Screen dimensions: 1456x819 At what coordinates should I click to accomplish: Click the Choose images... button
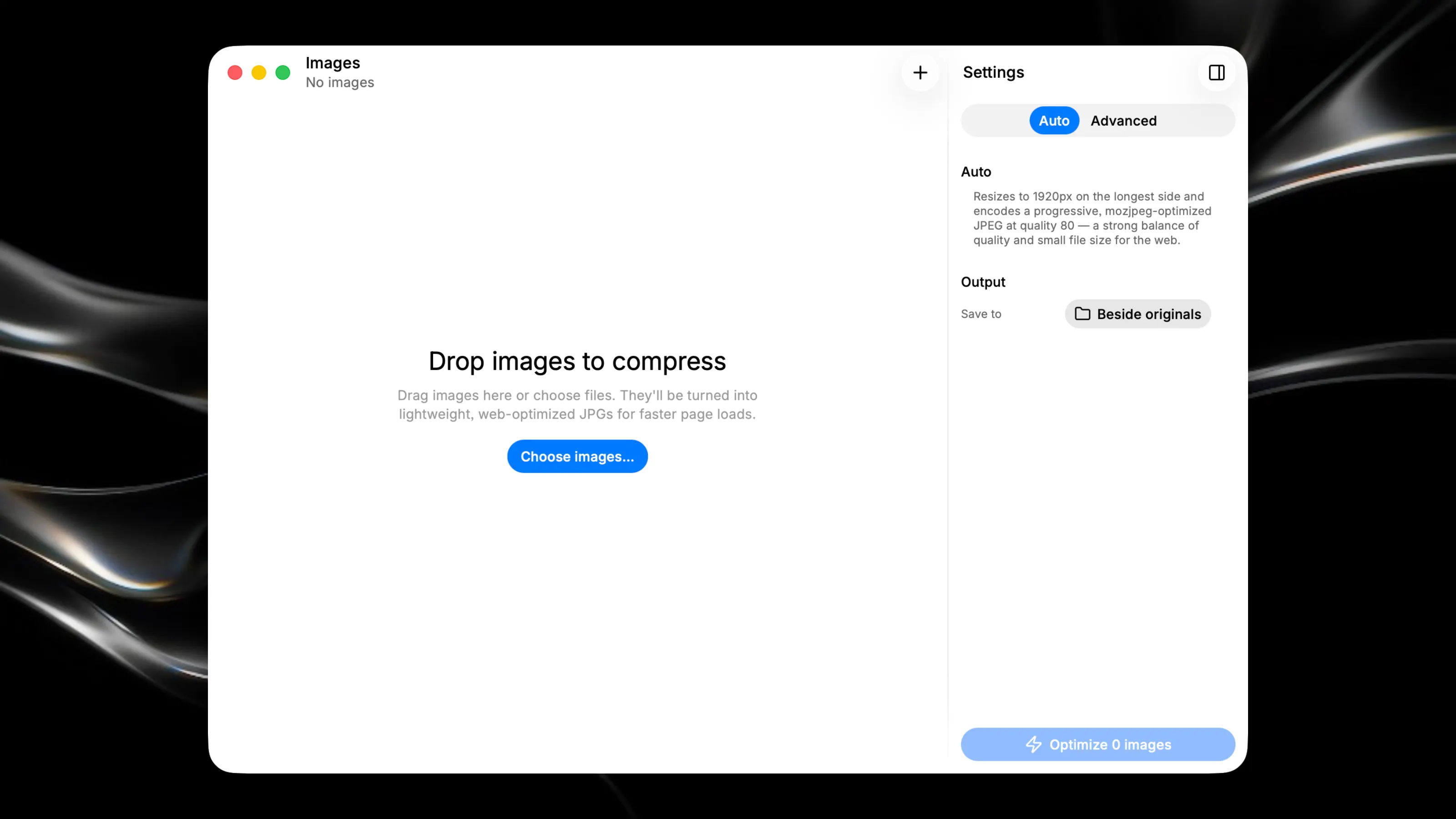point(577,456)
